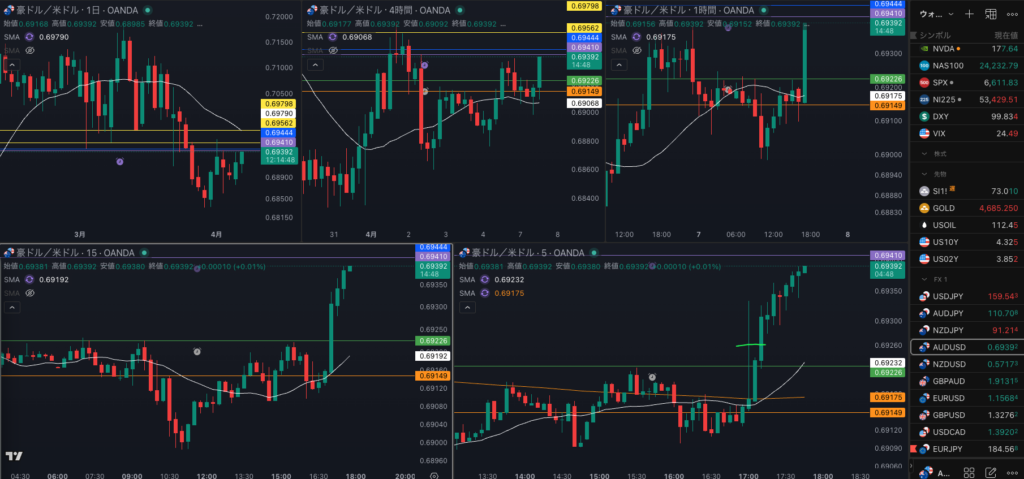The width and height of the screenshot is (1024, 479).
Task: Click the SMA refresh icon on daily chart
Action: [x=30, y=37]
